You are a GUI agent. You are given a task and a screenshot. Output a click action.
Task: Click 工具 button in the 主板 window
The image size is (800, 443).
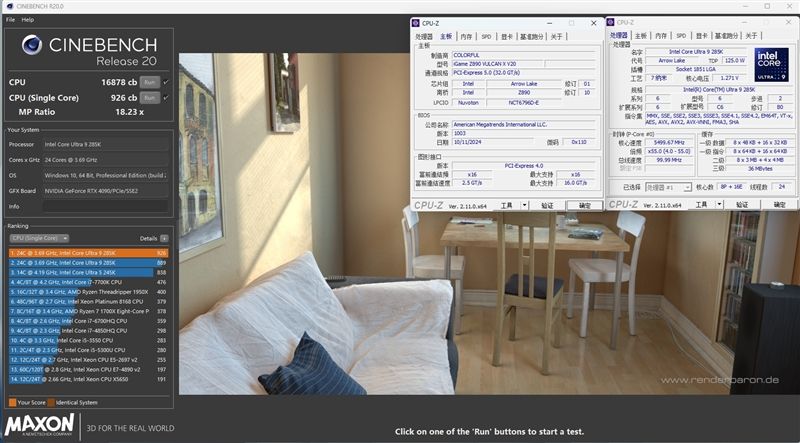coord(507,205)
